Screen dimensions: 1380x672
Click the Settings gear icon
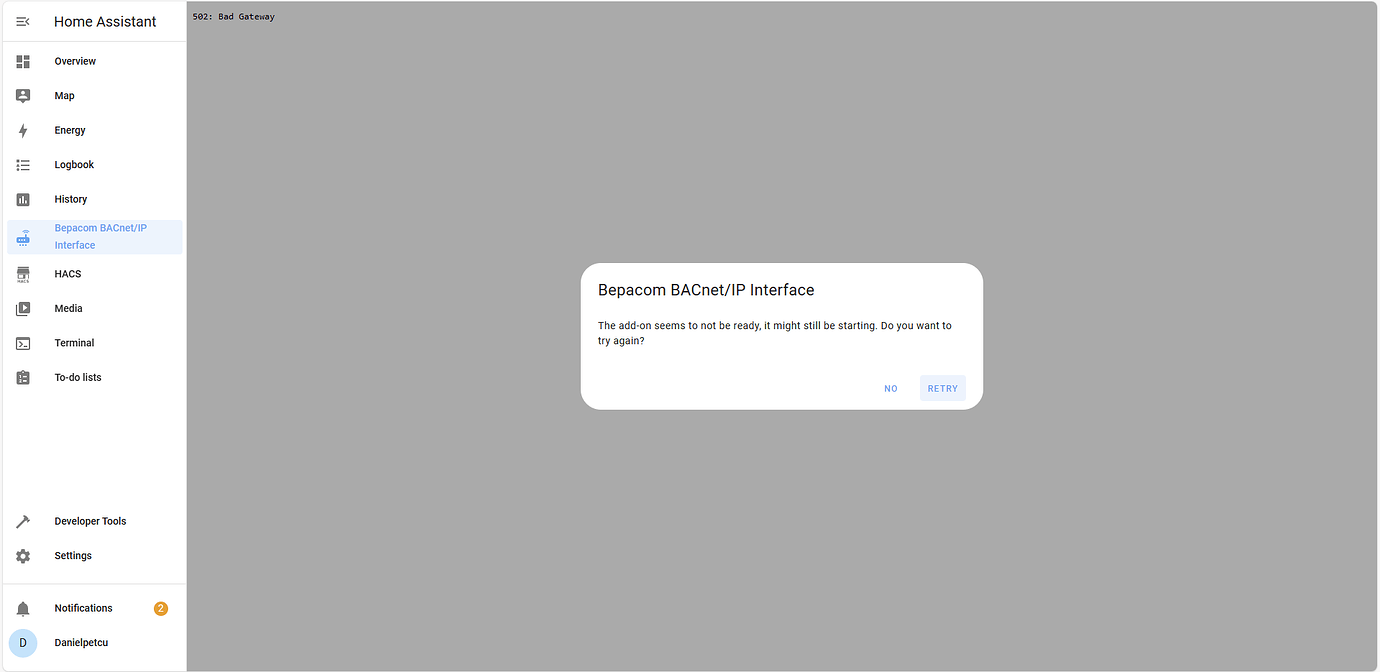tap(23, 556)
